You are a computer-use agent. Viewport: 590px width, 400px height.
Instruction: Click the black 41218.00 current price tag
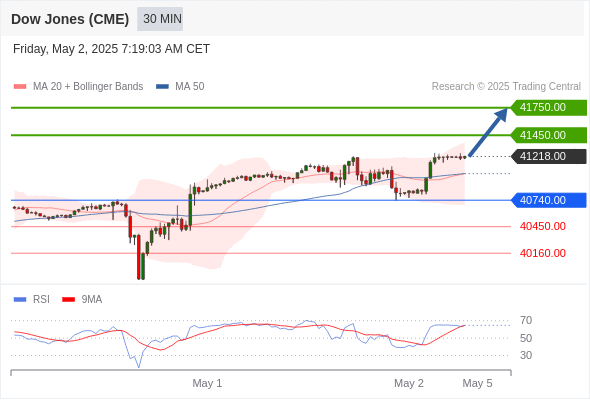click(x=549, y=156)
